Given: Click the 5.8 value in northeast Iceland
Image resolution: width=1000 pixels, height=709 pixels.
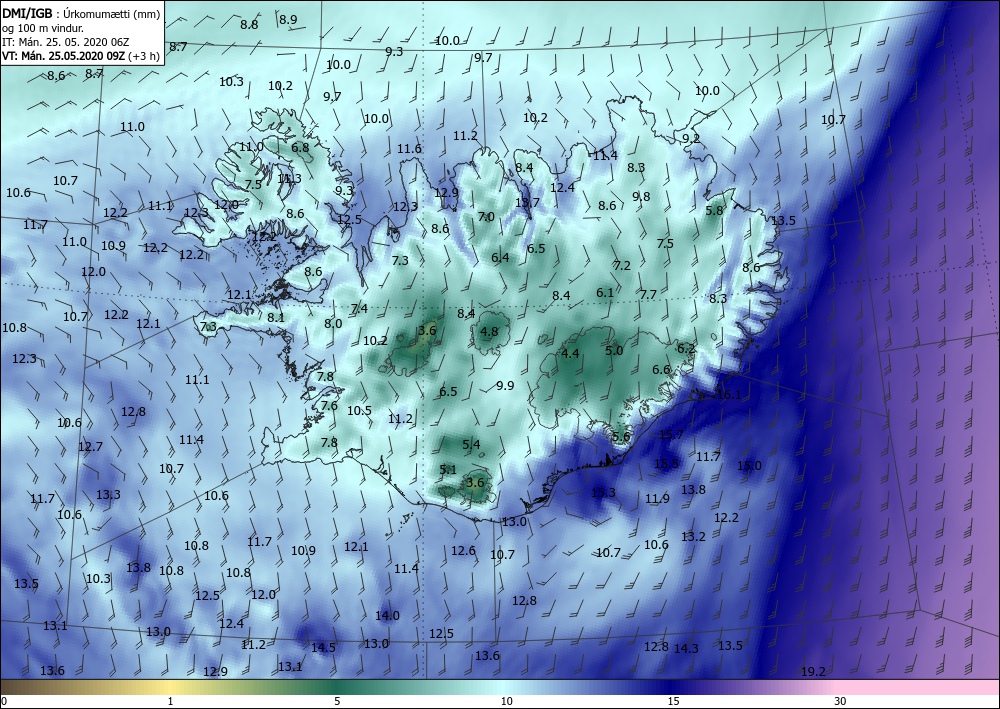Looking at the screenshot, I should tap(715, 210).
